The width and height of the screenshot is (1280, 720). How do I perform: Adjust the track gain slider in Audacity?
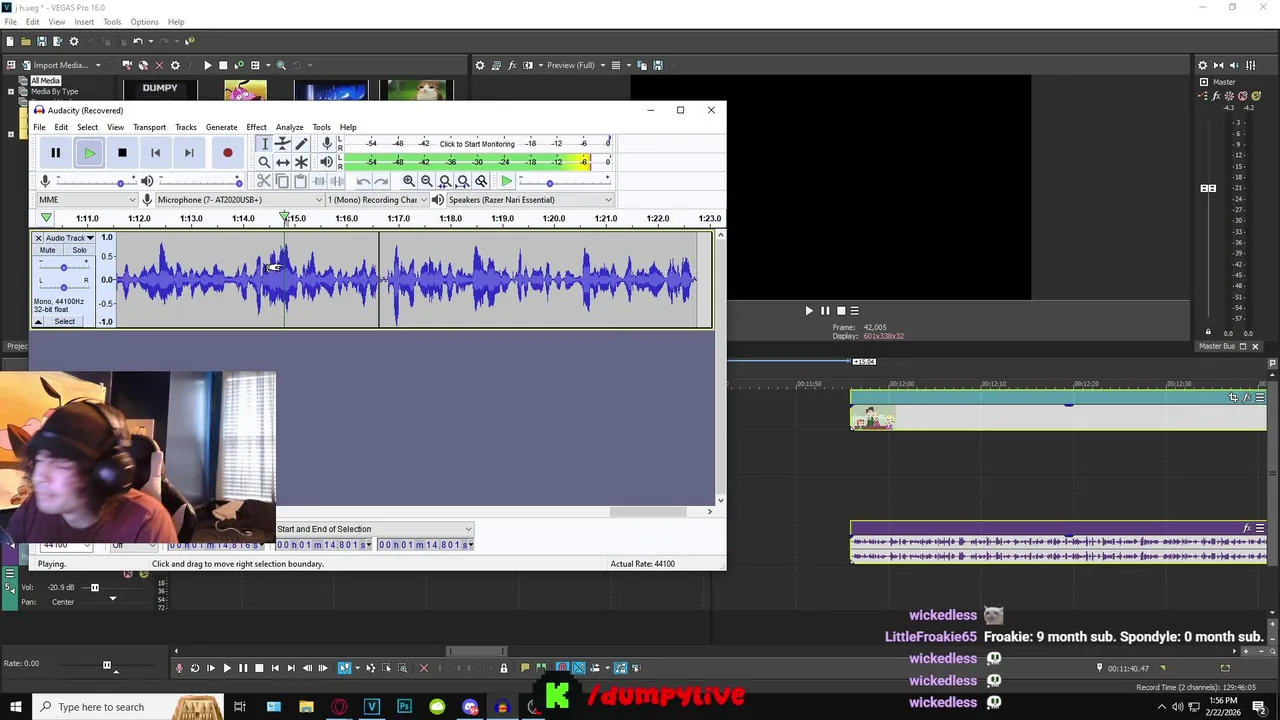pos(64,267)
